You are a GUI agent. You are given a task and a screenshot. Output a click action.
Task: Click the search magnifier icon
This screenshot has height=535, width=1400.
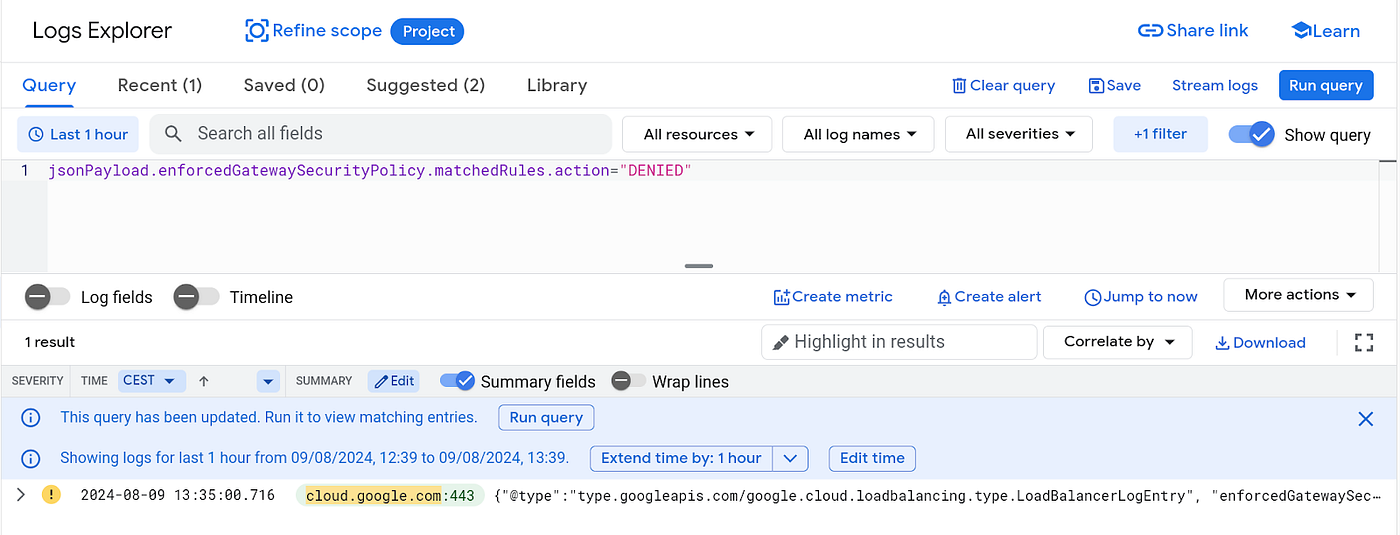[x=173, y=134]
